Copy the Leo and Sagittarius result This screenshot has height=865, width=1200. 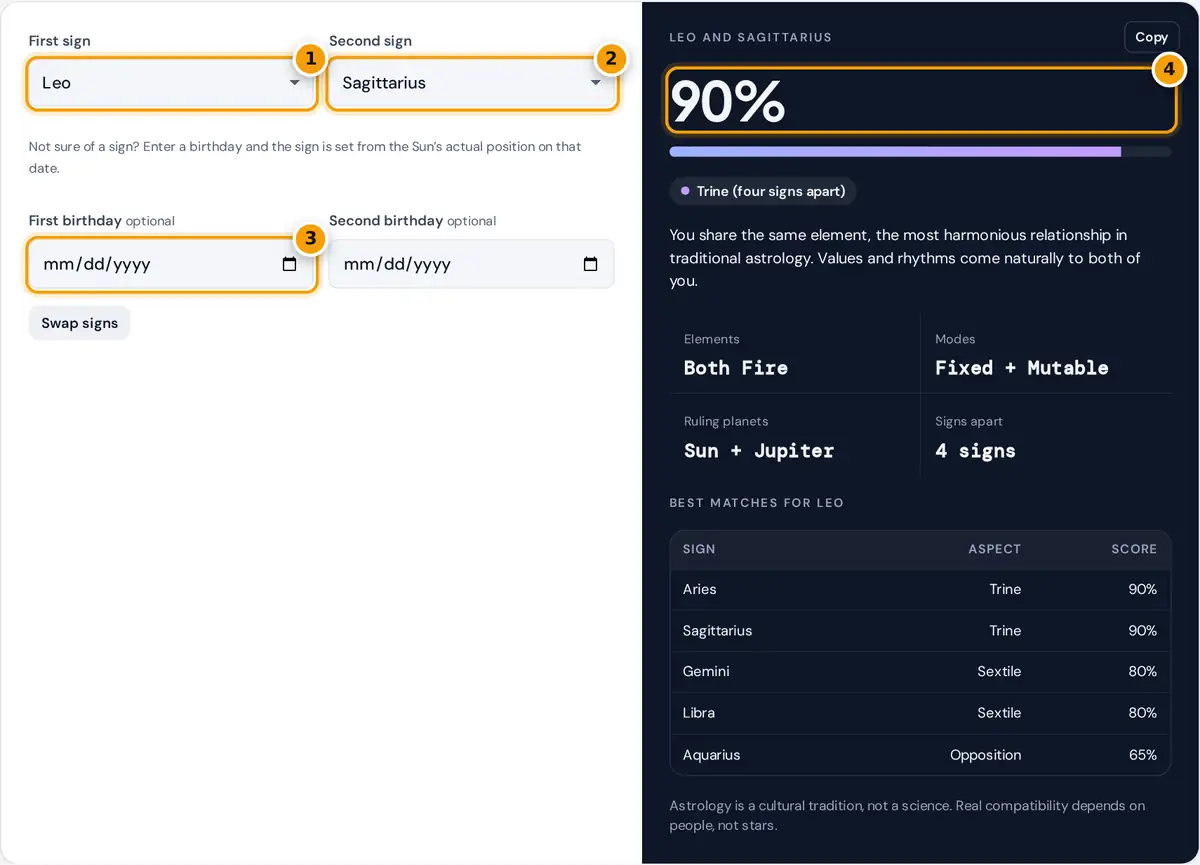coord(1151,37)
